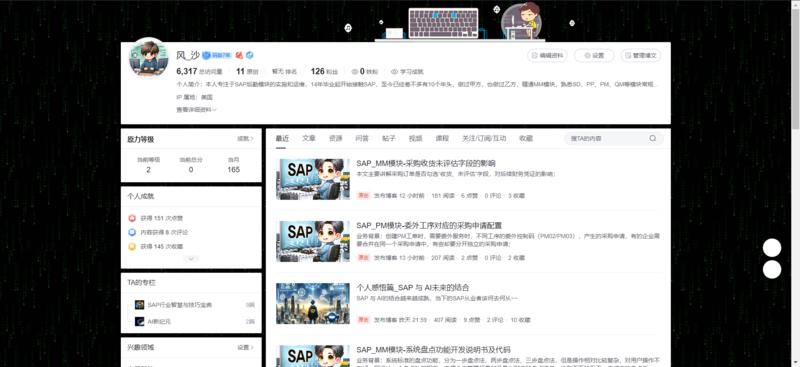
Task: Open the 成就 link in 原力等级 panel
Action: [x=245, y=139]
